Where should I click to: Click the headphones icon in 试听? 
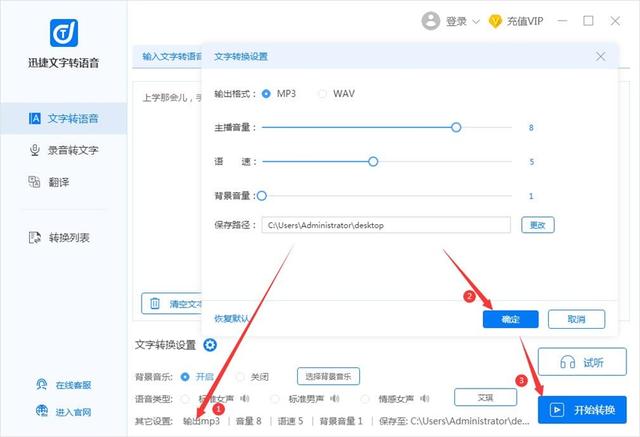click(x=567, y=362)
